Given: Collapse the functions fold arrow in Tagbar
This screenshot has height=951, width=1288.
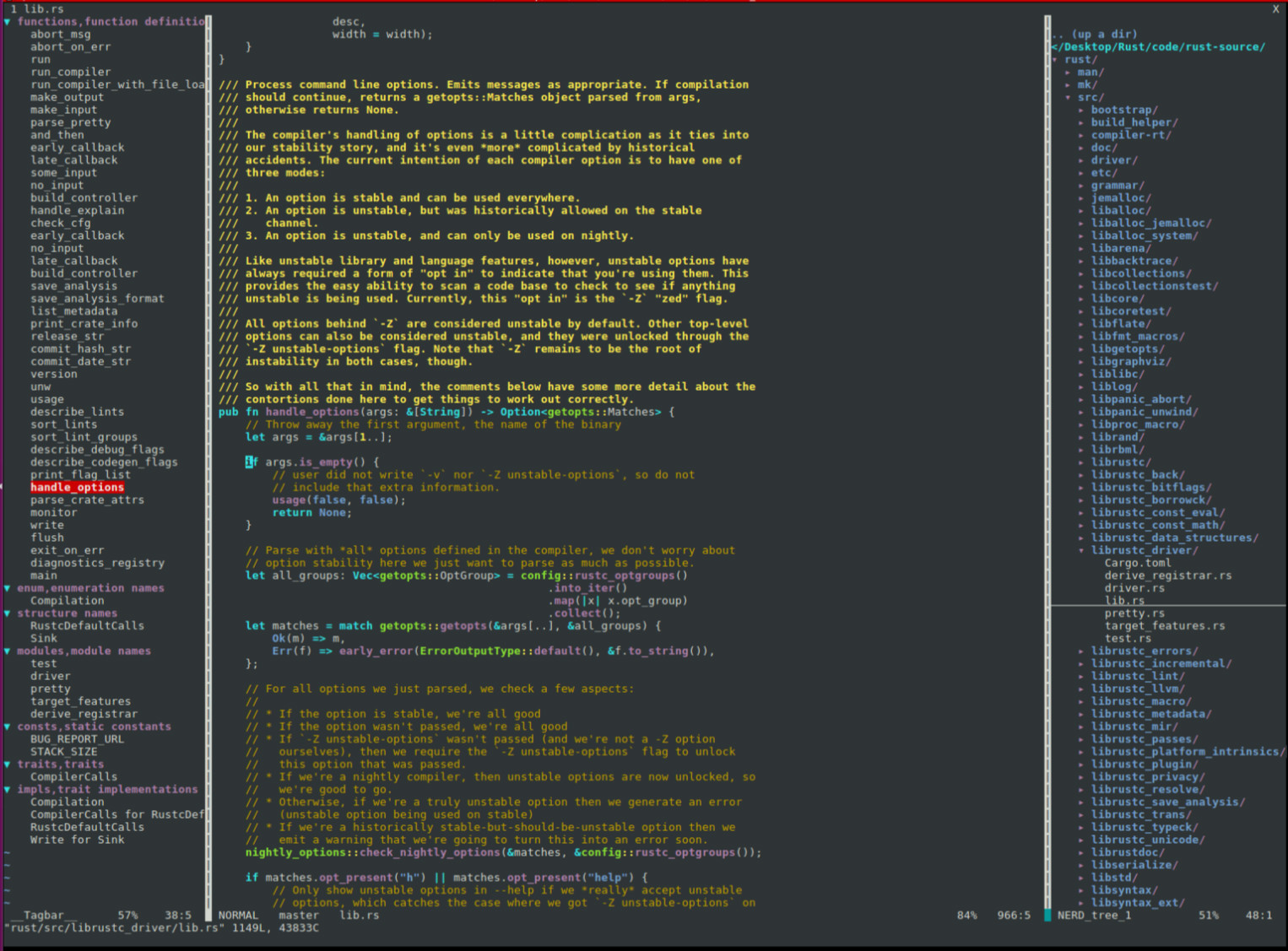Looking at the screenshot, I should pos(8,22).
